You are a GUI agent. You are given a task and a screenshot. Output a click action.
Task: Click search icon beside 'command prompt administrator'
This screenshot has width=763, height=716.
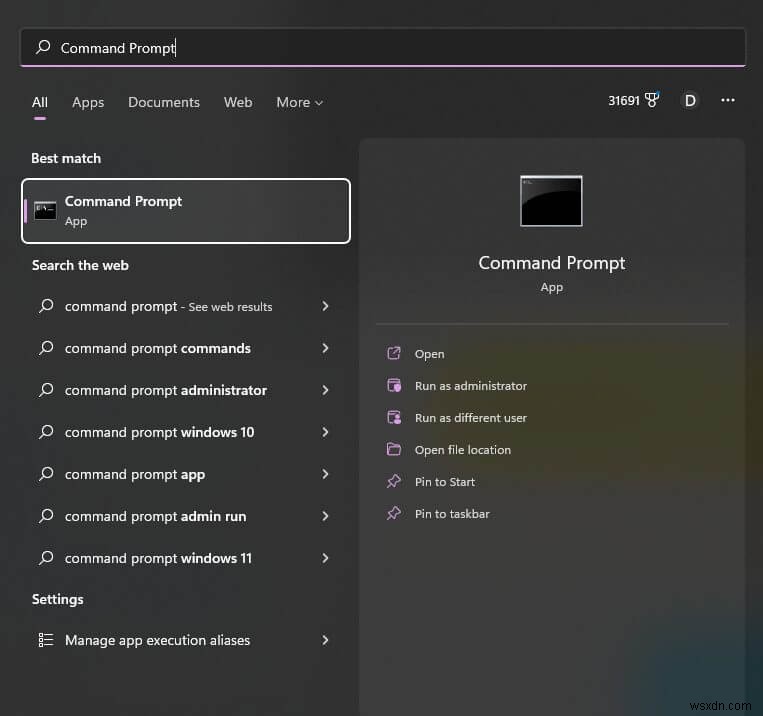click(46, 390)
